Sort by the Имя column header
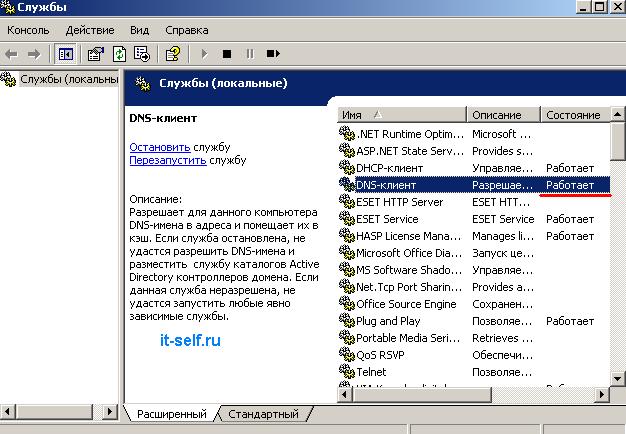Image resolution: width=626 pixels, height=434 pixels. [402, 115]
